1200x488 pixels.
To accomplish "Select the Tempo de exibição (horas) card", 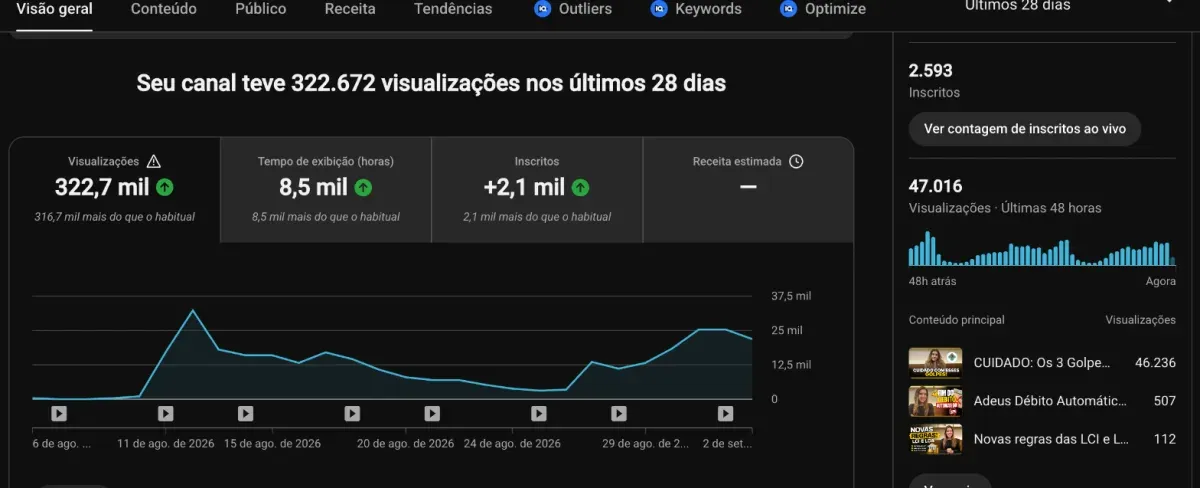I will (x=326, y=190).
